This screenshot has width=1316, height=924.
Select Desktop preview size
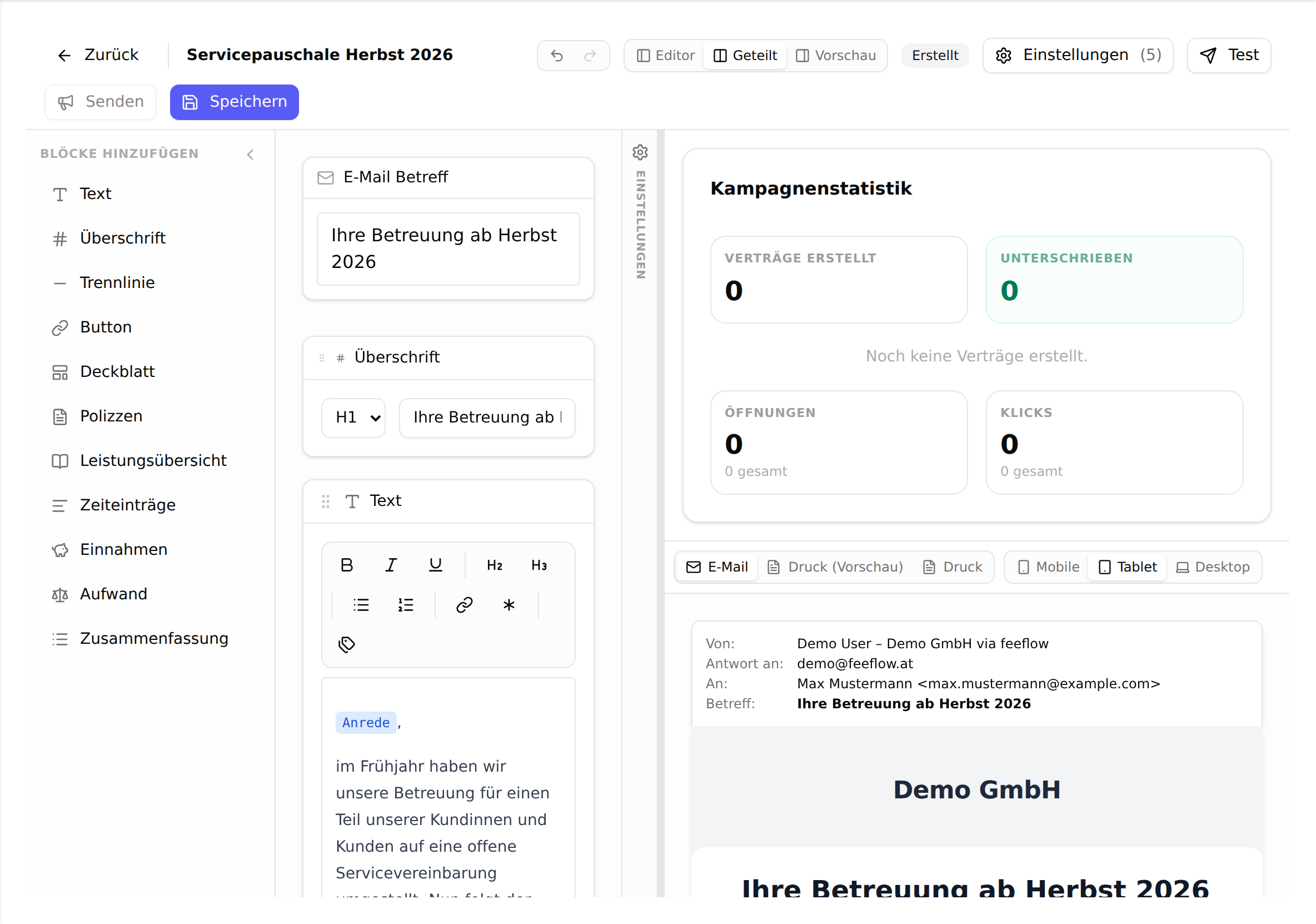[1213, 567]
